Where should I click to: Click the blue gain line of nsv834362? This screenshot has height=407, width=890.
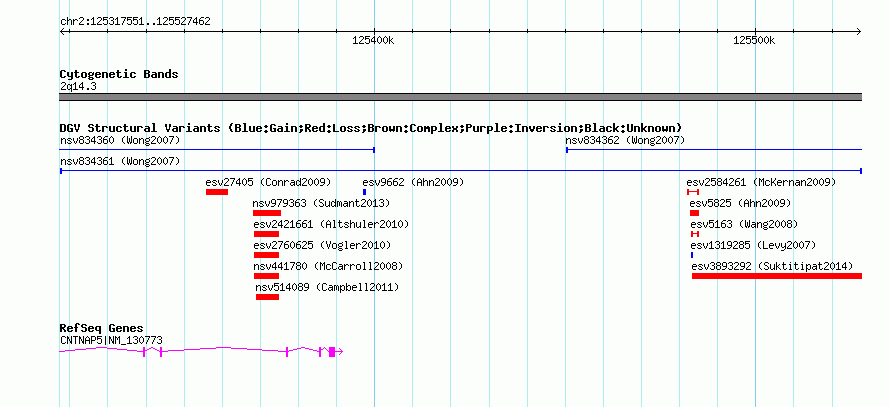714,150
